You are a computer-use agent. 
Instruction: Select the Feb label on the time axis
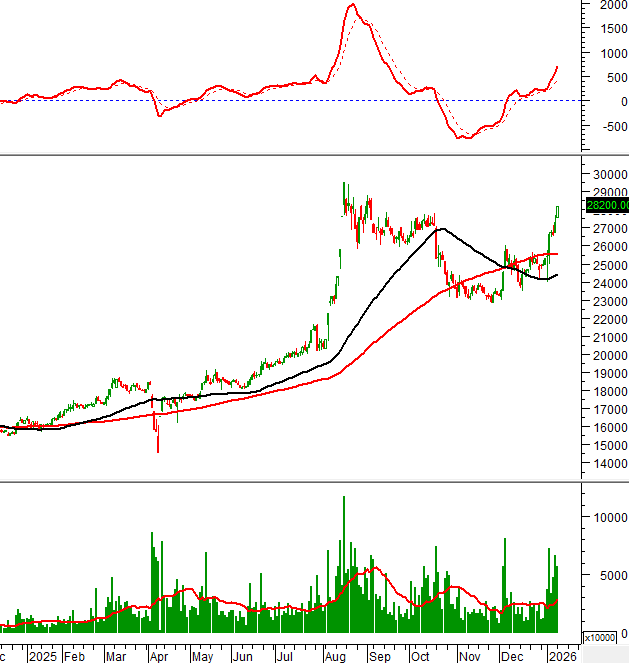click(74, 657)
